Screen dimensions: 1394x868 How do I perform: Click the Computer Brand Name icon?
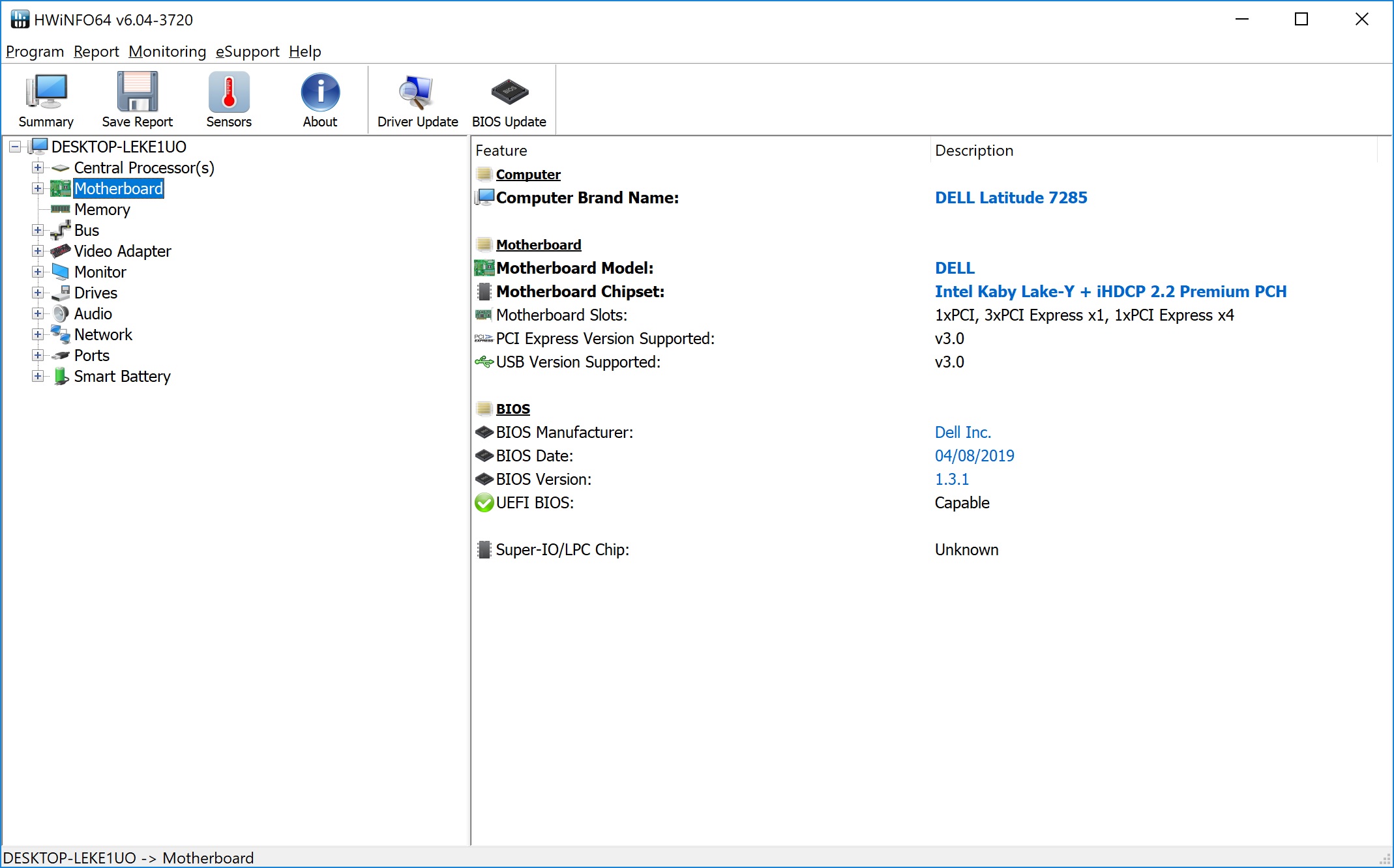[484, 197]
